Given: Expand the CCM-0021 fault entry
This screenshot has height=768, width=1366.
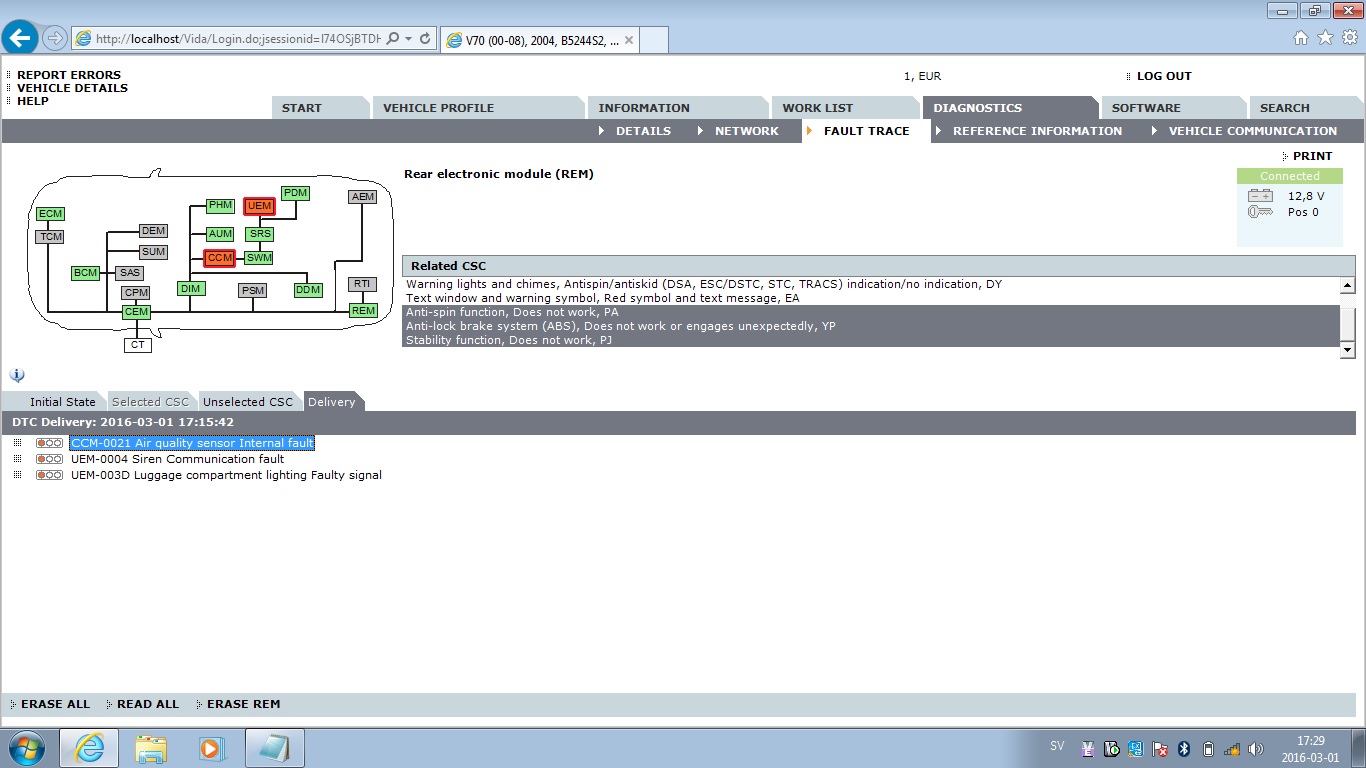Looking at the screenshot, I should pos(17,443).
